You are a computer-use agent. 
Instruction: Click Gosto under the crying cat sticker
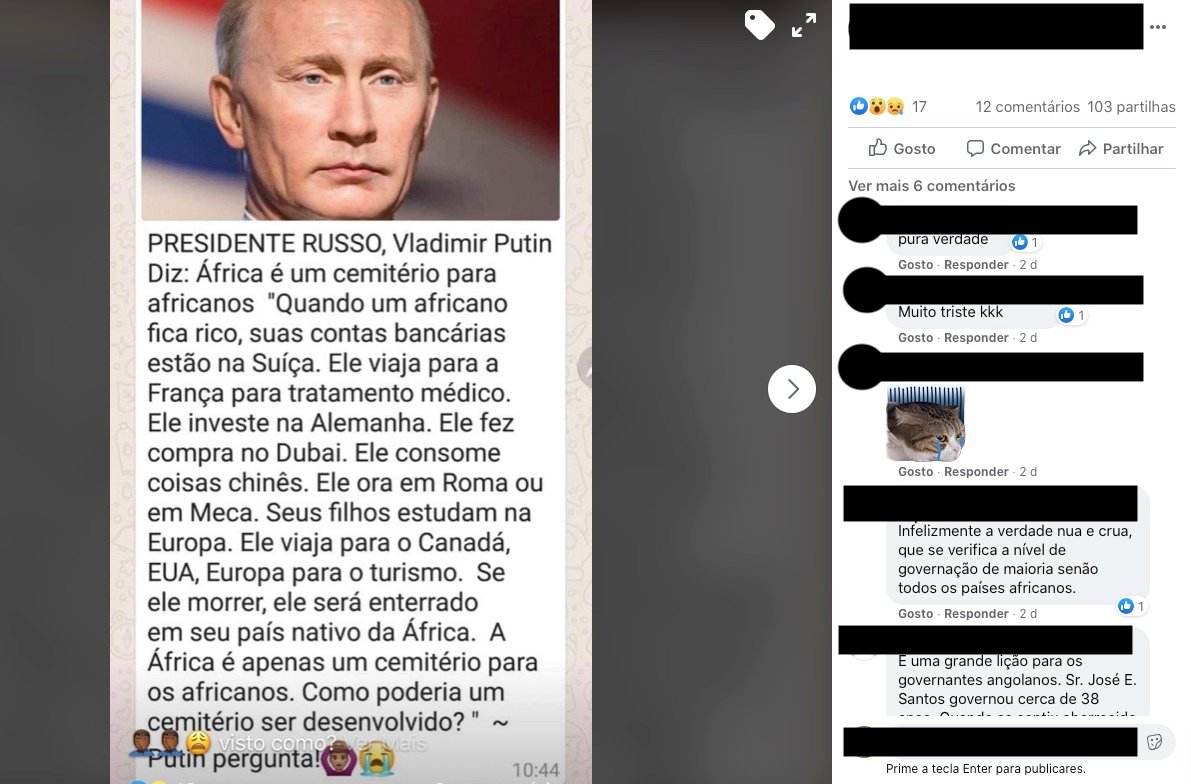915,471
